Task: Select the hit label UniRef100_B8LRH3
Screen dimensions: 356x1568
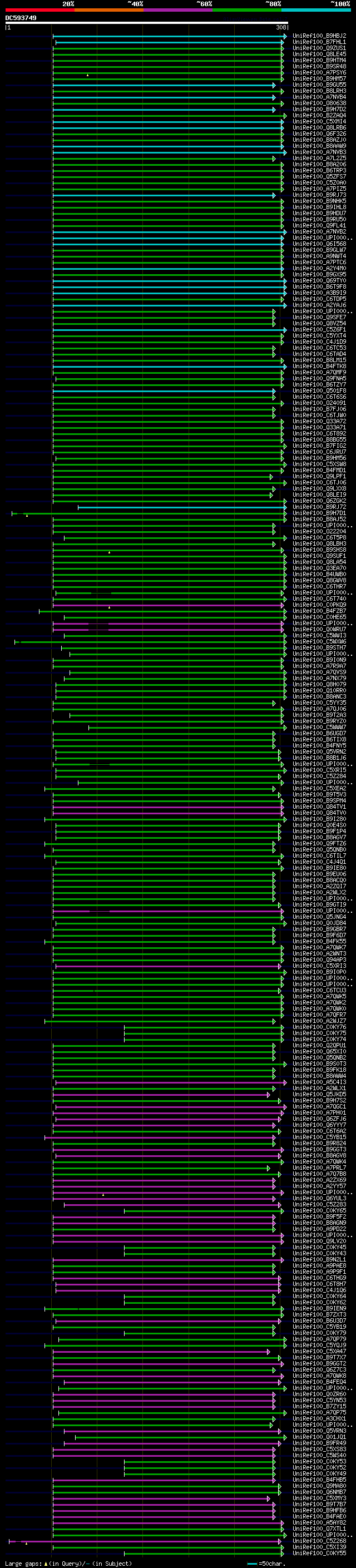Action: point(319,91)
